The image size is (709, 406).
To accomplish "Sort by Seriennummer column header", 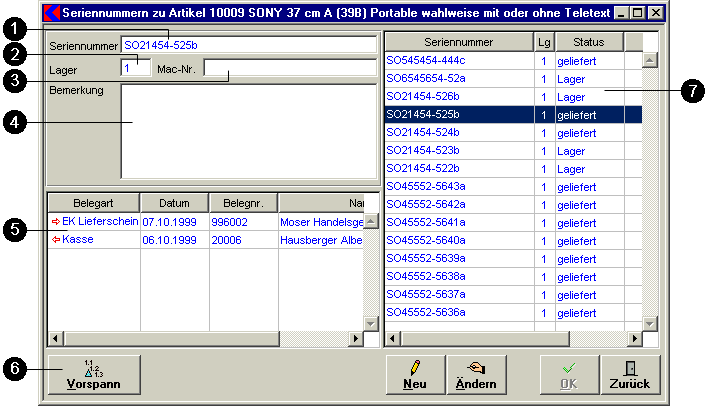I will 458,42.
